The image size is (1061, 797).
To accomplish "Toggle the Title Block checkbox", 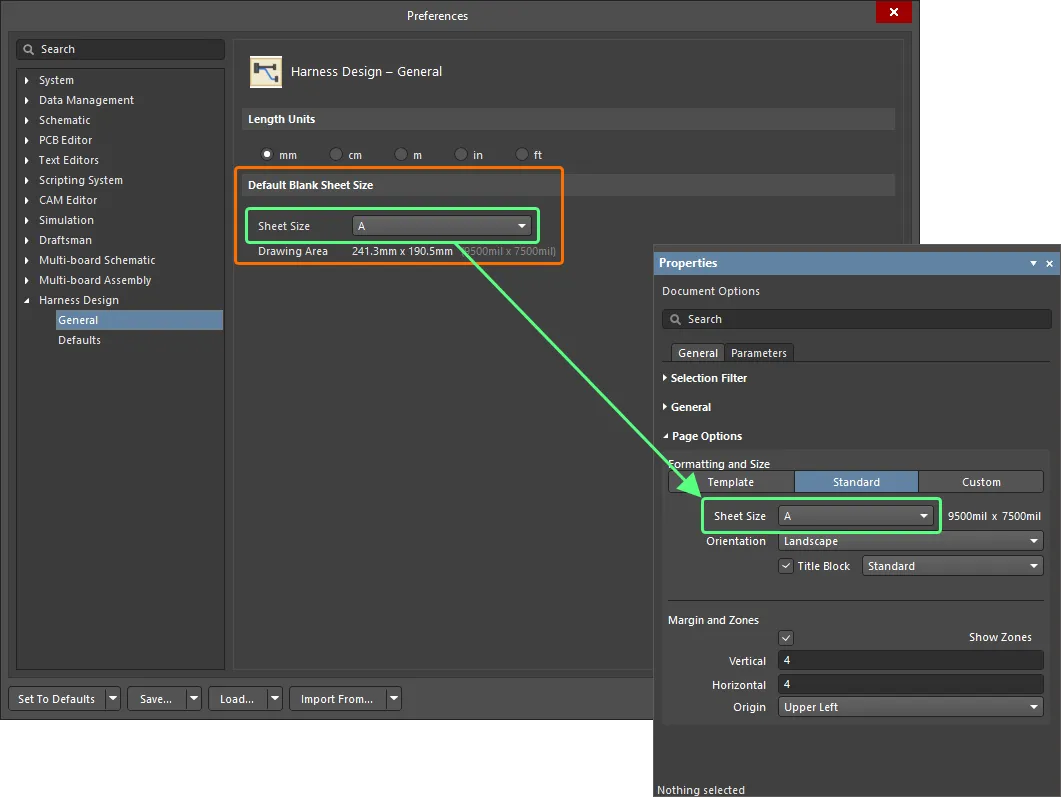I will [x=786, y=566].
